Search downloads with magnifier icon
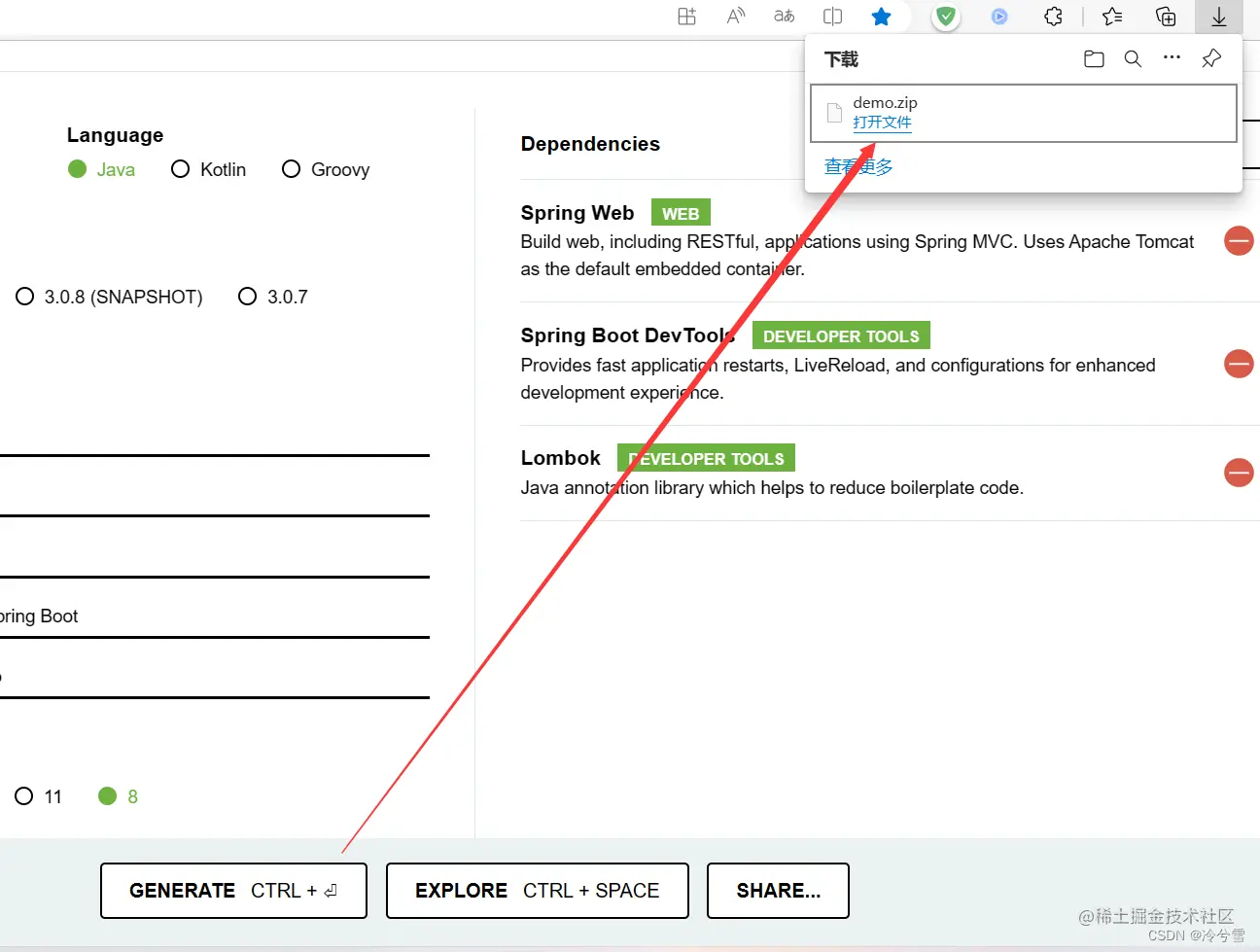This screenshot has height=952, width=1260. [1133, 58]
